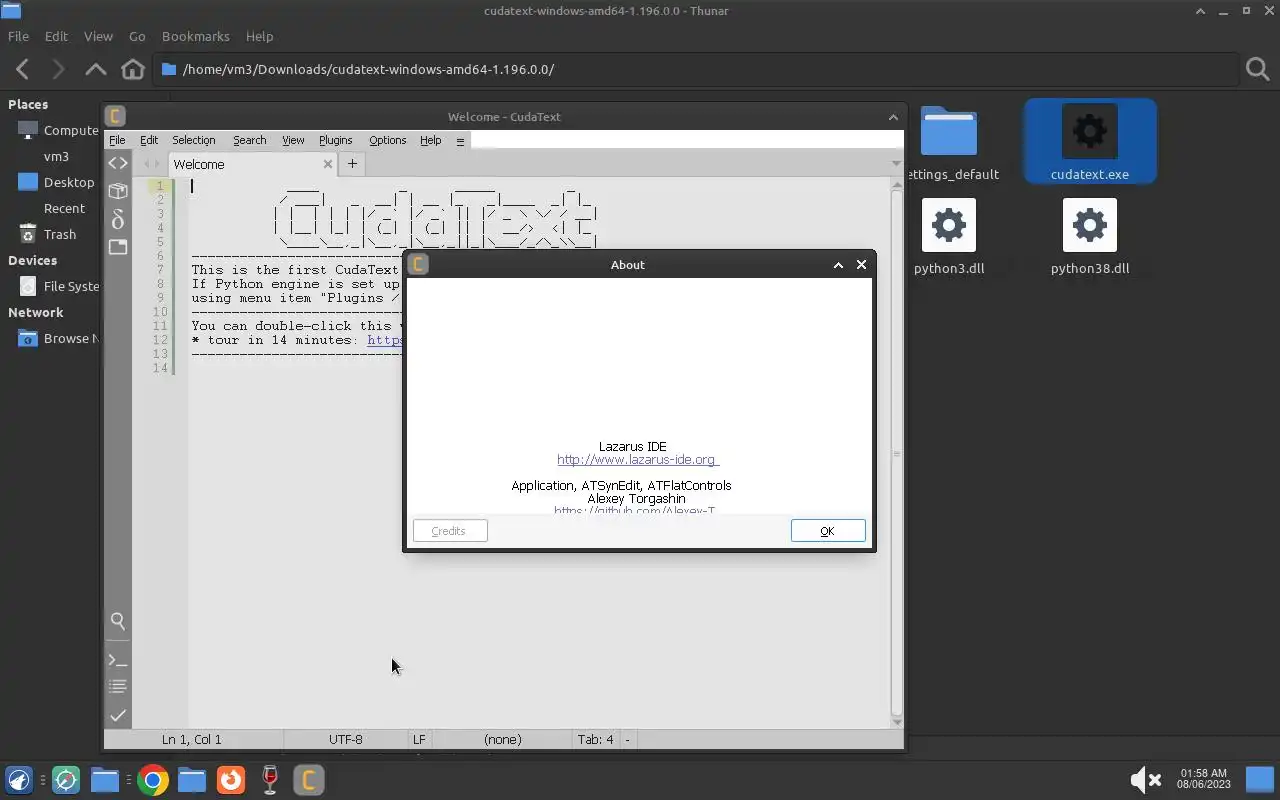This screenshot has width=1280, height=800.
Task: Open the Plugins menu in CudaText
Action: [335, 140]
